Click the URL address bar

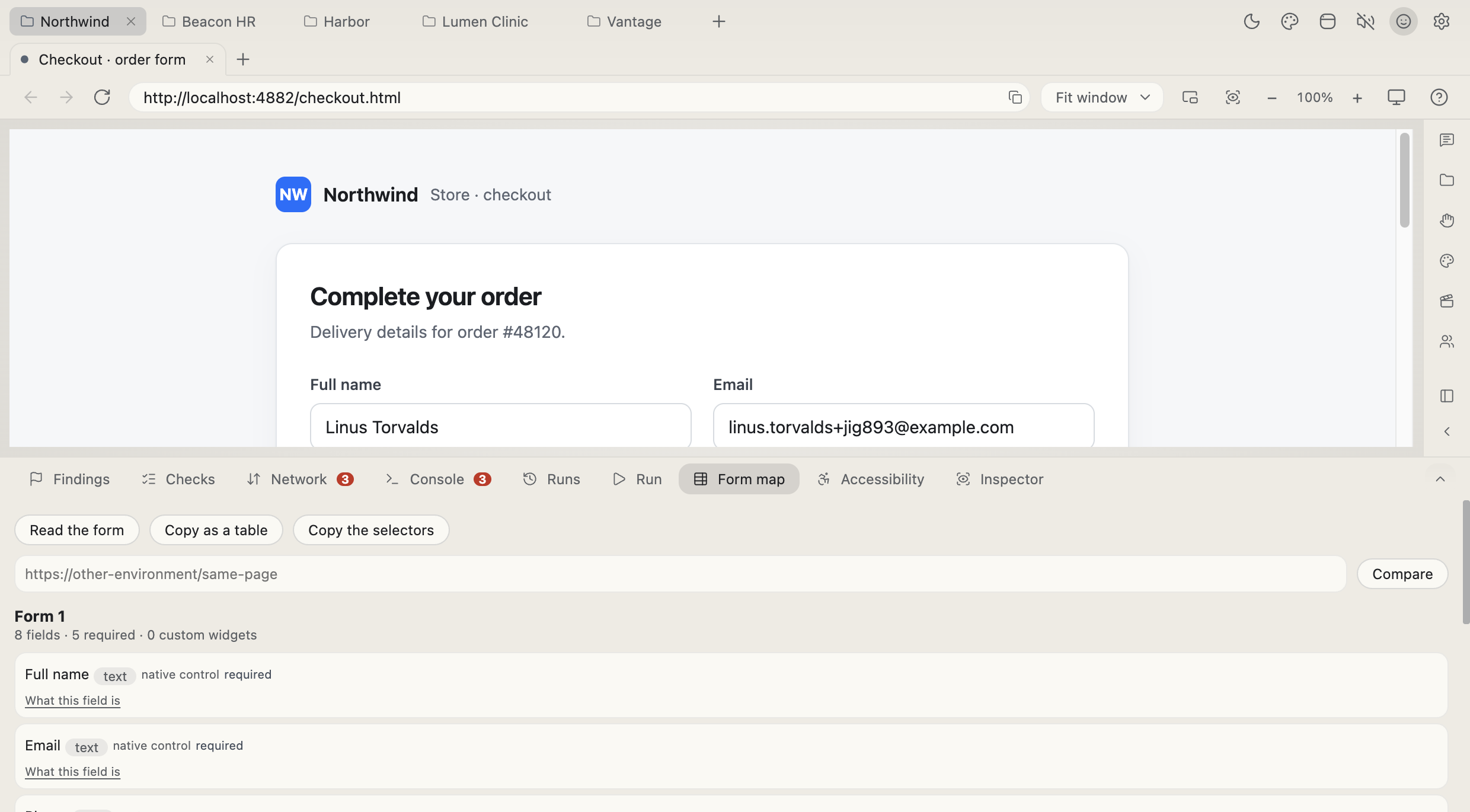pyautogui.click(x=569, y=97)
